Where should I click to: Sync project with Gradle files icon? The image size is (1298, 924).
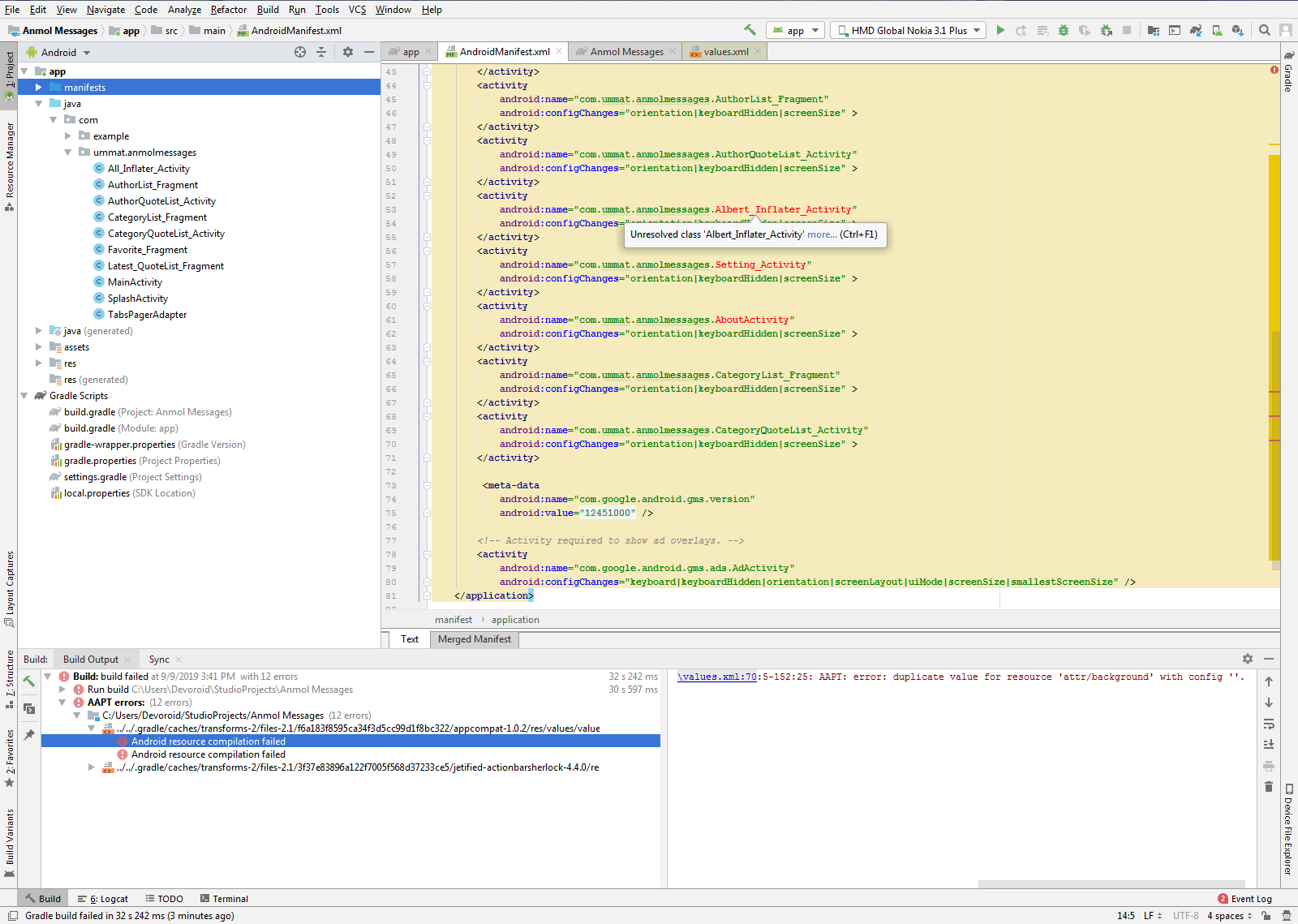coord(1197,30)
